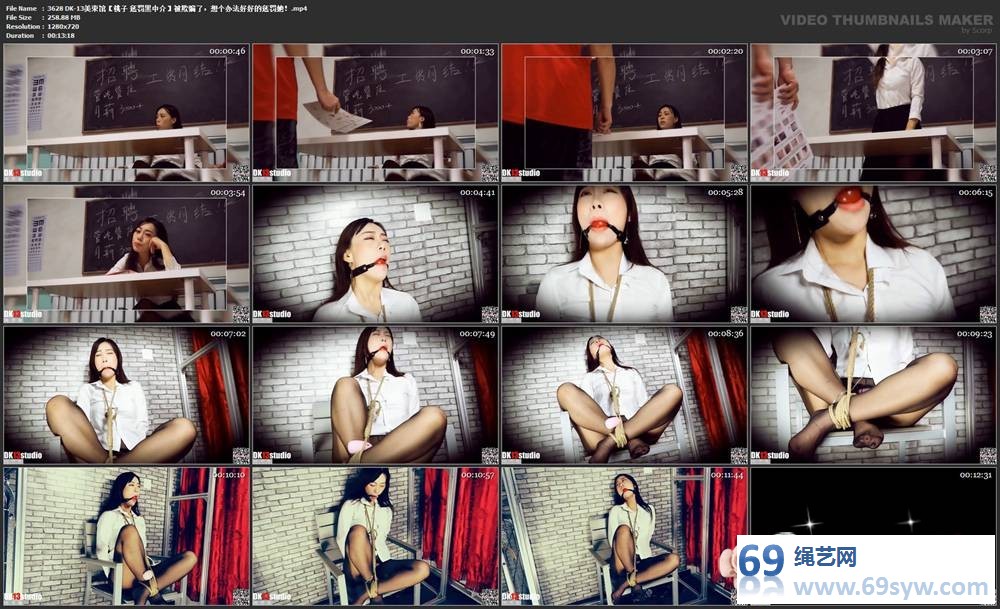Image resolution: width=1000 pixels, height=609 pixels.
Task: Select the frame at 00:06:15
Action: (x=873, y=254)
